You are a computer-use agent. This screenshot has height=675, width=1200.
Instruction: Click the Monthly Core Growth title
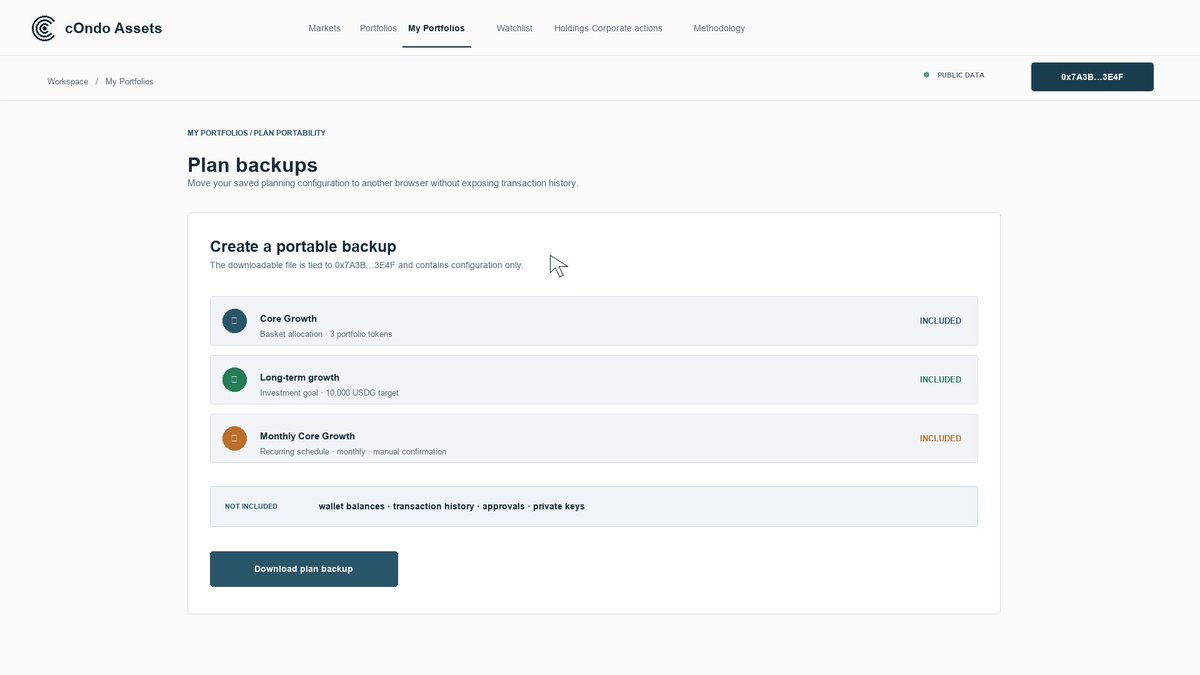coord(307,436)
